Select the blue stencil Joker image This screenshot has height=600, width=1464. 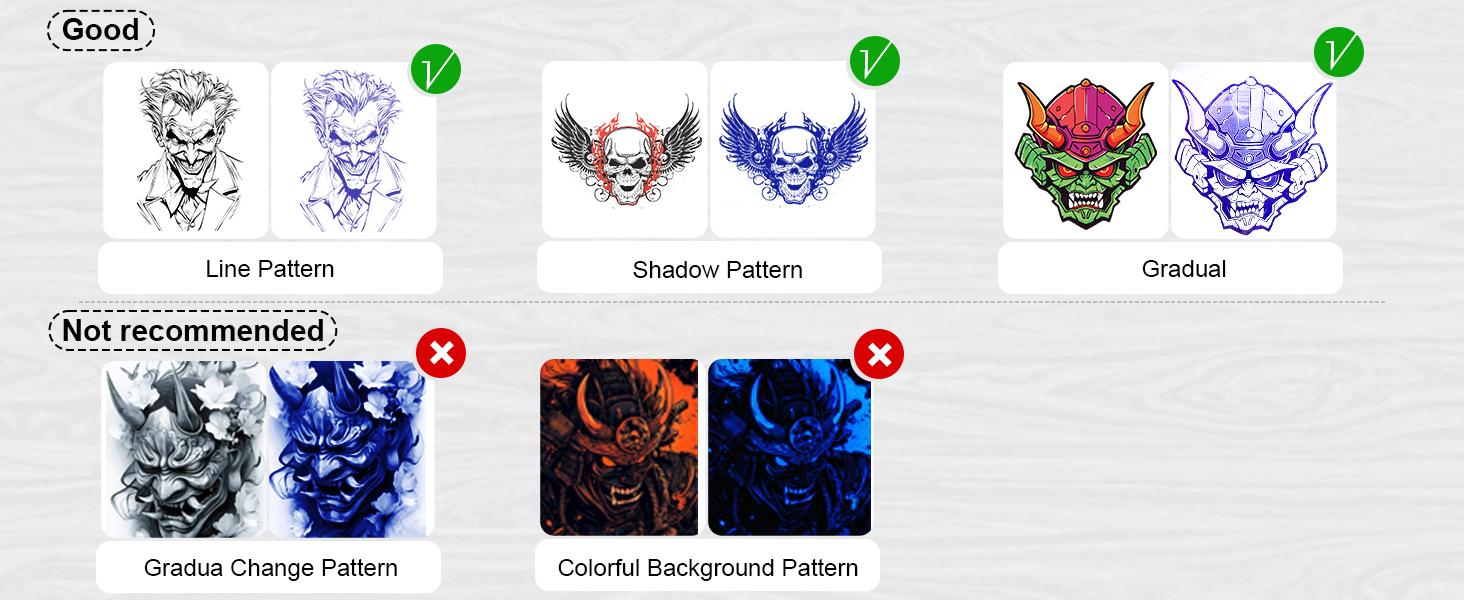tap(354, 150)
